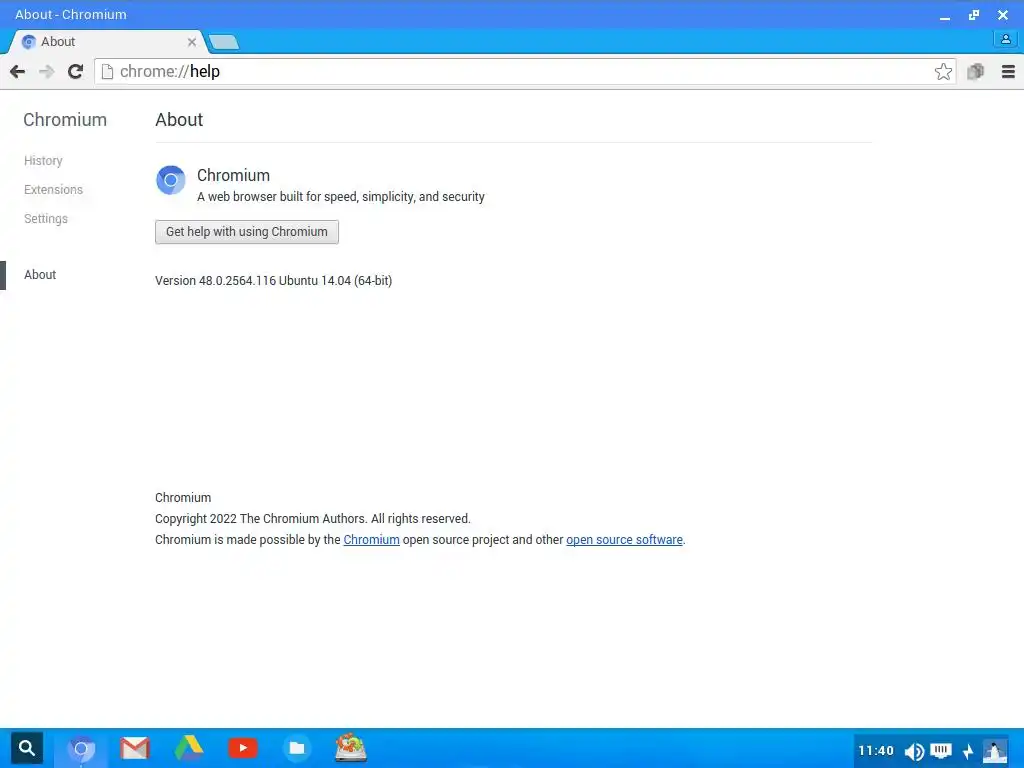Open the Chromium hamburger menu
This screenshot has width=1024, height=768.
click(1008, 71)
